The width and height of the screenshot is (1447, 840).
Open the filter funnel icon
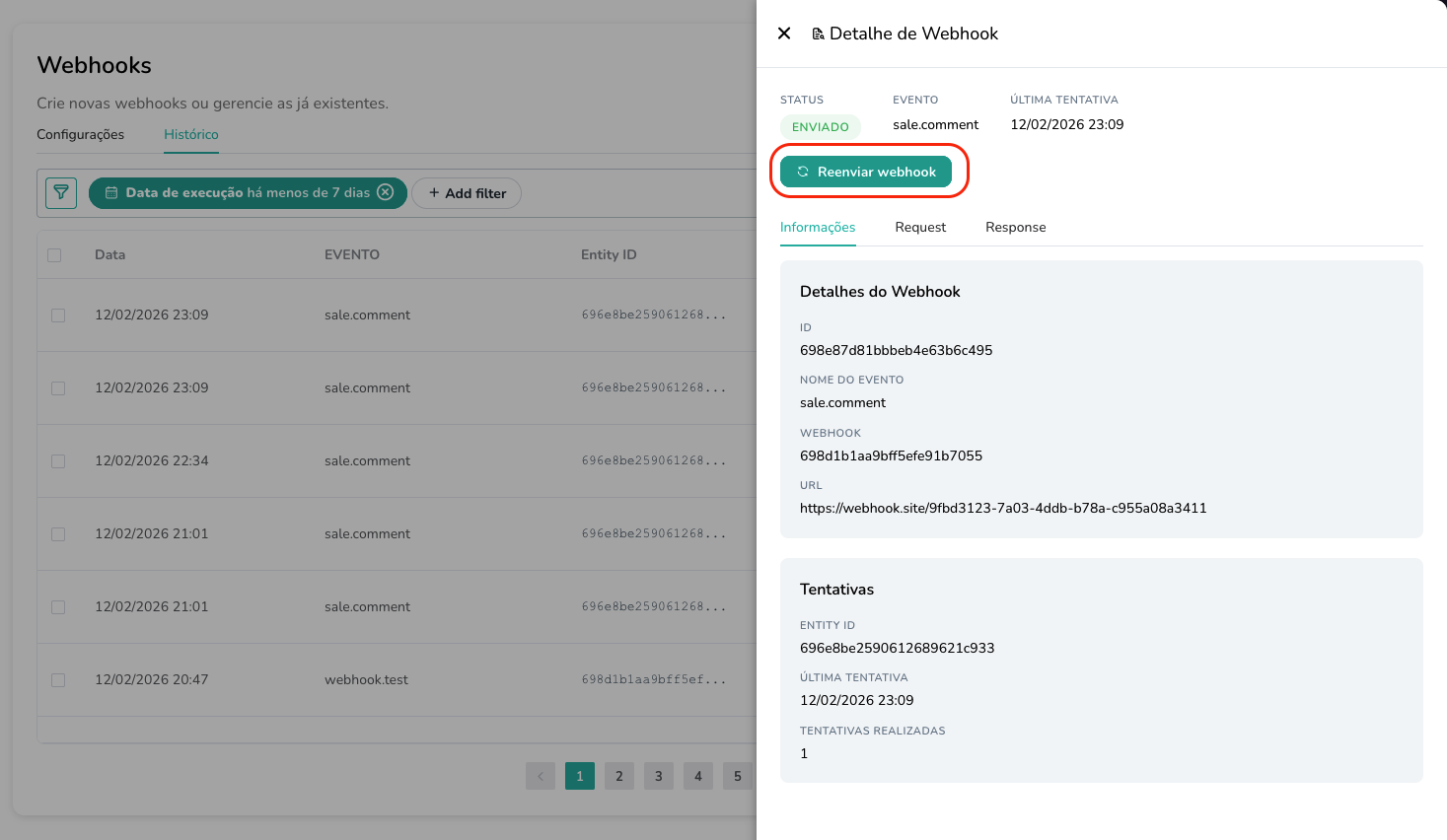[x=60, y=192]
